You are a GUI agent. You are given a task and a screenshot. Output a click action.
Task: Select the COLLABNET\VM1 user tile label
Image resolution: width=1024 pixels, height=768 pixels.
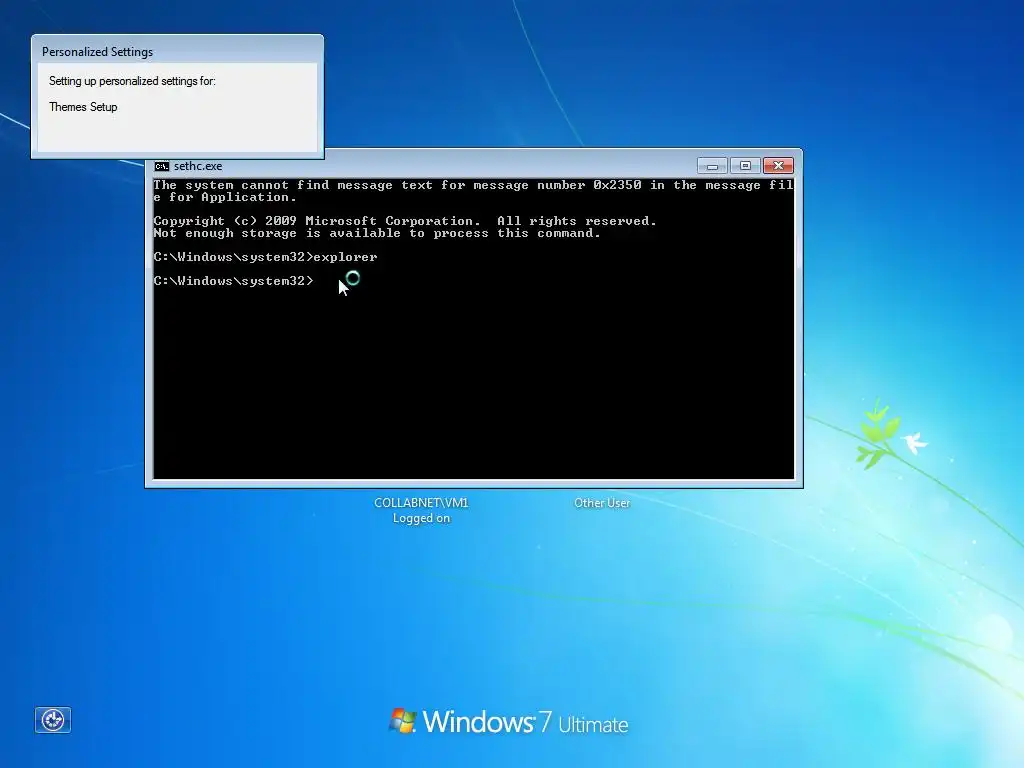421,502
